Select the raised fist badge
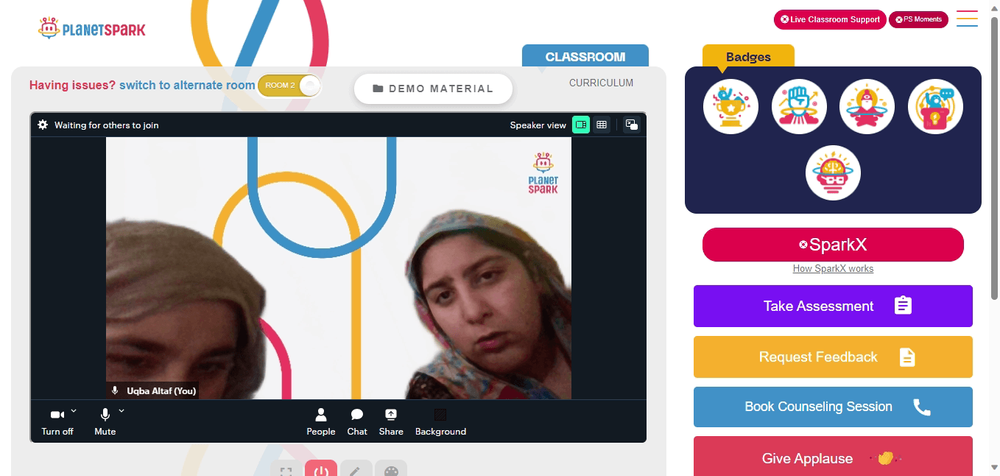Image resolution: width=1000 pixels, height=476 pixels. click(799, 107)
